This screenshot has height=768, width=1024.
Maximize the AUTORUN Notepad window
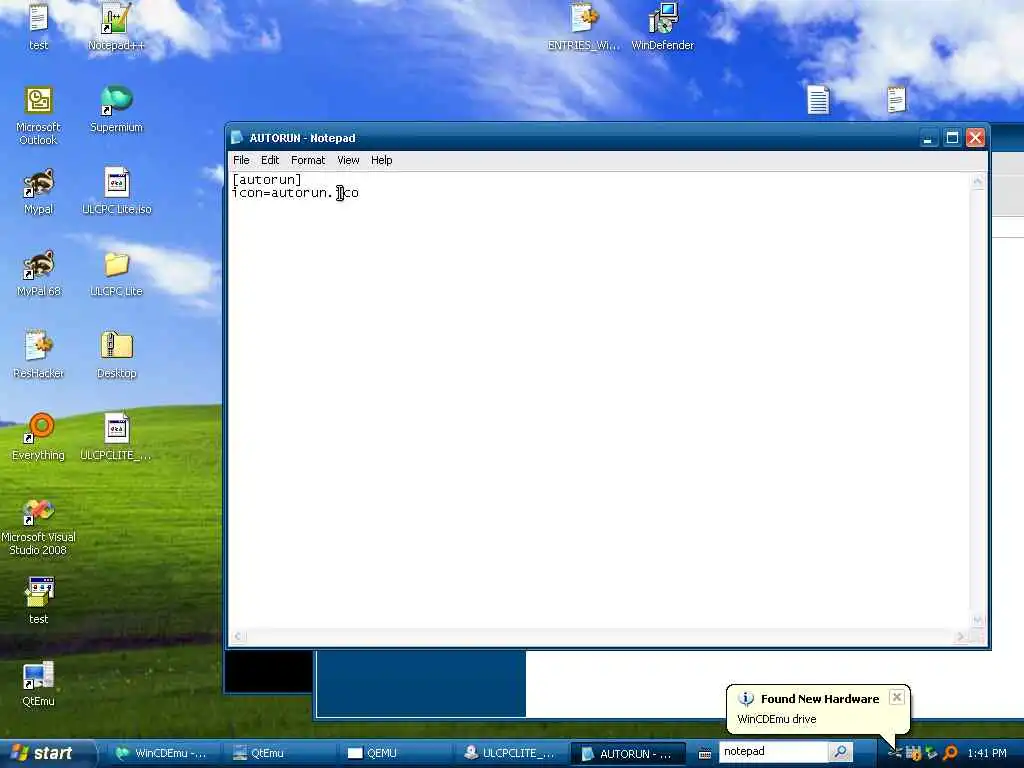952,138
